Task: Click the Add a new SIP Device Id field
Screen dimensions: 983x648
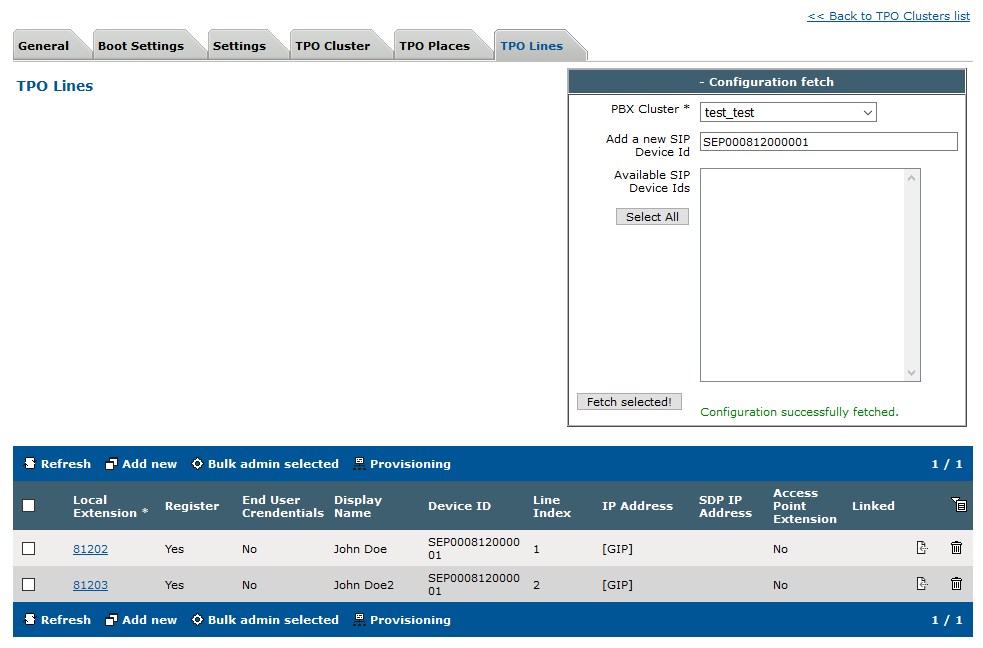Action: pos(828,142)
